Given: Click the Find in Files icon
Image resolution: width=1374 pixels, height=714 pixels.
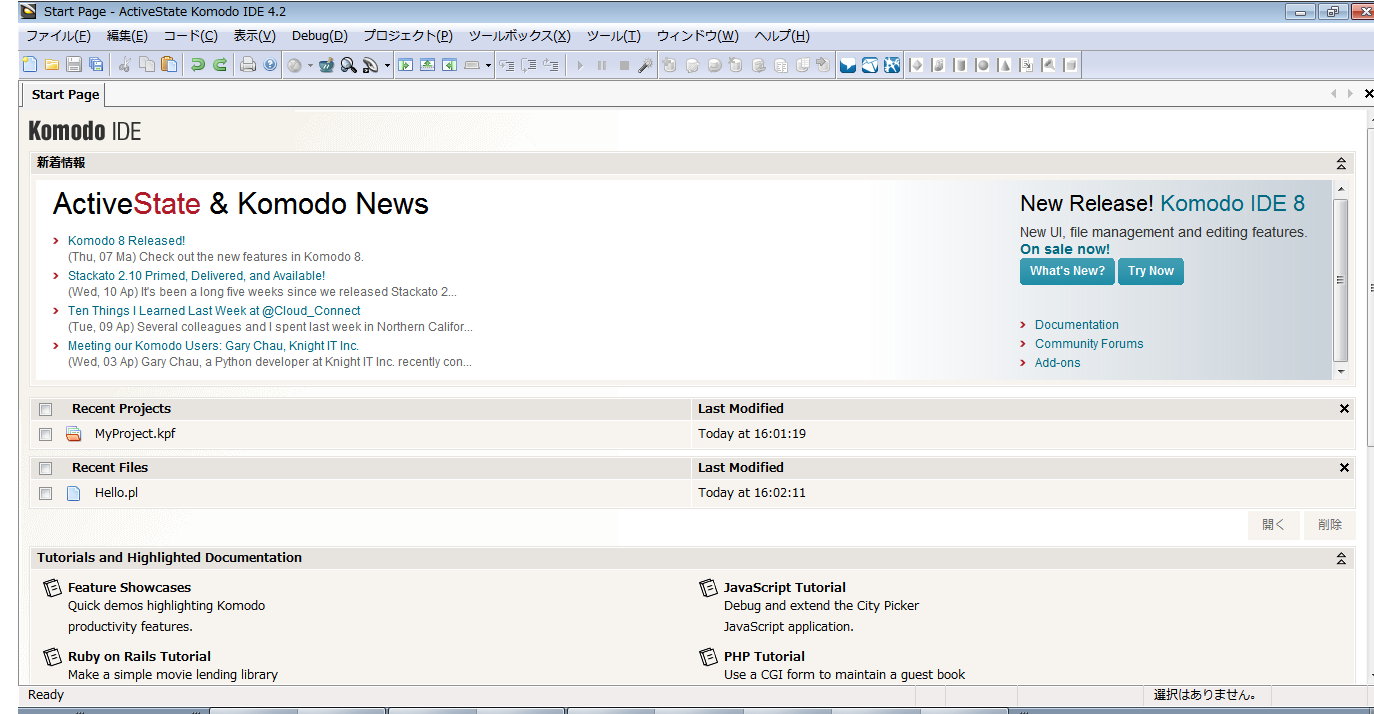Looking at the screenshot, I should [x=370, y=65].
